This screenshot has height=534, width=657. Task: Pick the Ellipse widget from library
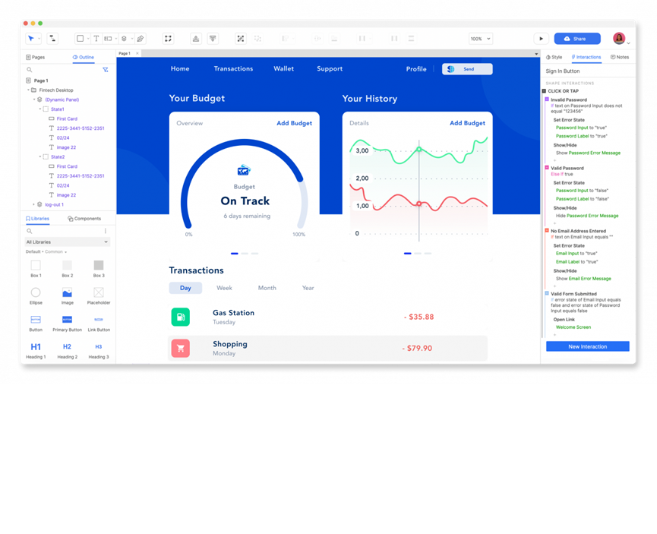(x=36, y=293)
